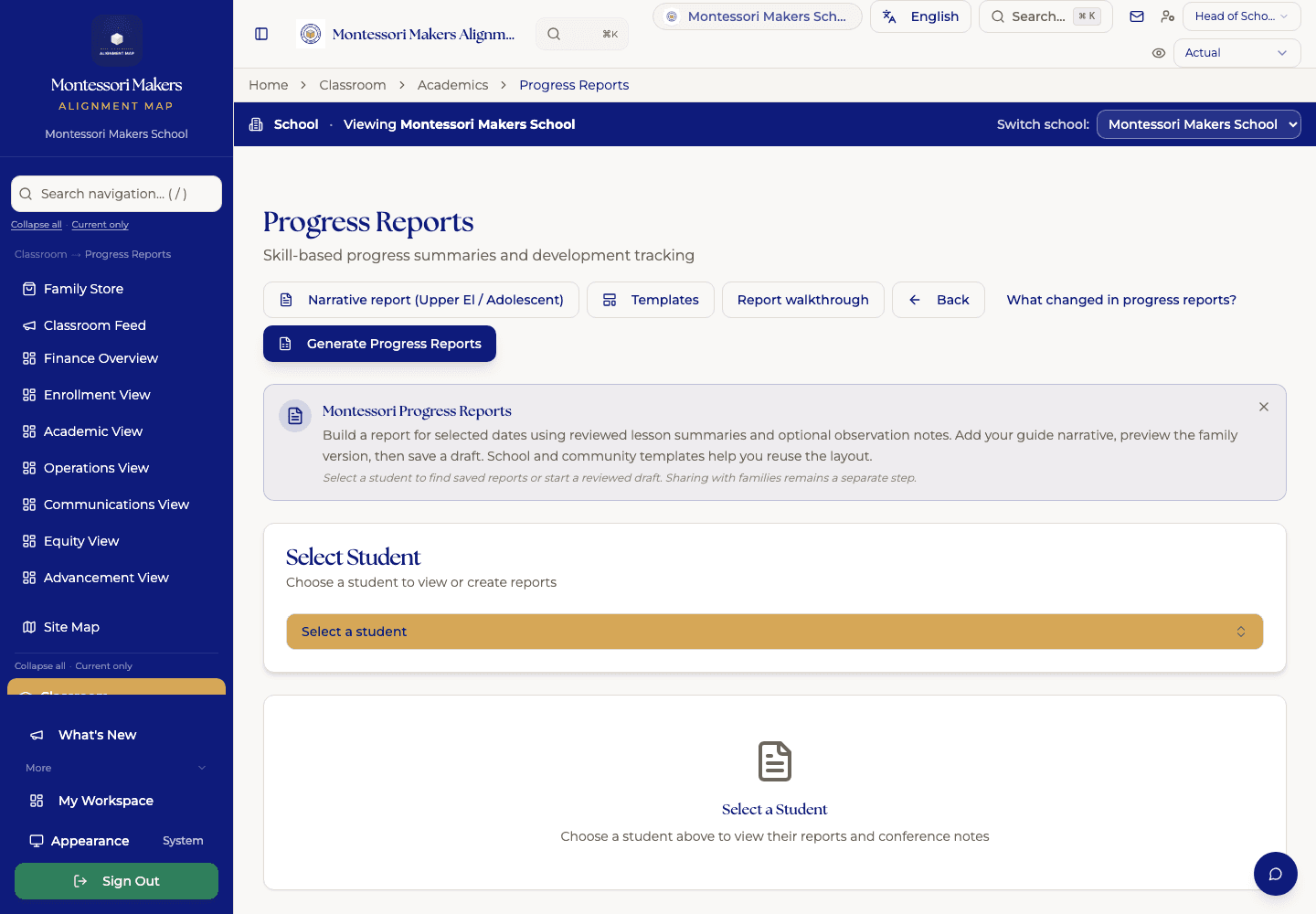Click top Current only link under search

101,225
